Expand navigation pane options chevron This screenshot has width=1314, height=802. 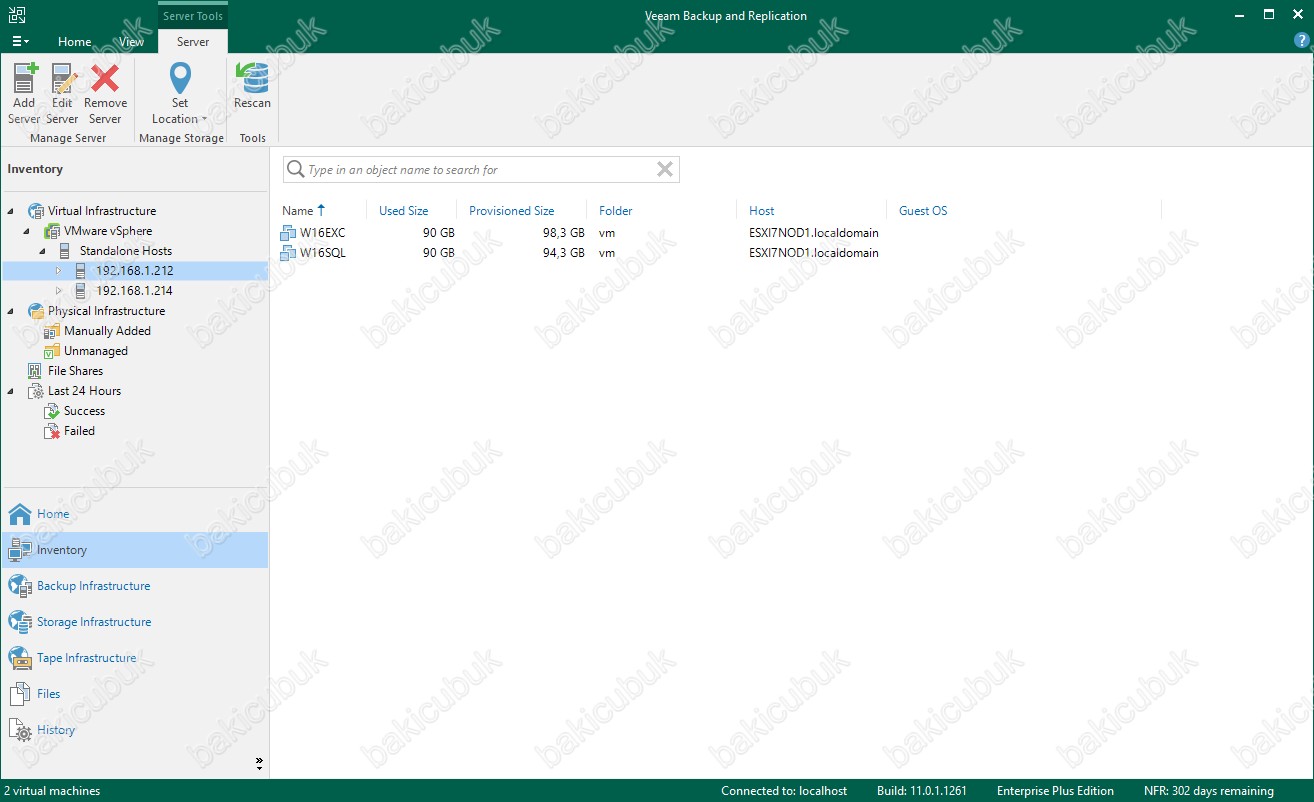click(x=259, y=763)
